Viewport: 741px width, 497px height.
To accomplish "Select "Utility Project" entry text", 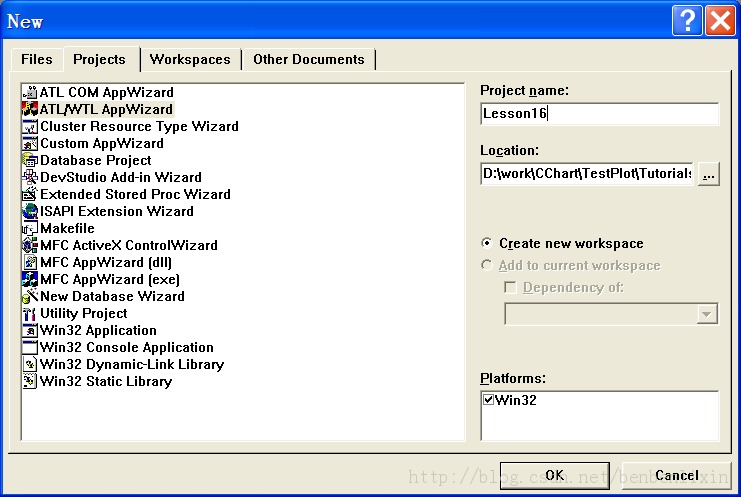I will pyautogui.click(x=84, y=313).
